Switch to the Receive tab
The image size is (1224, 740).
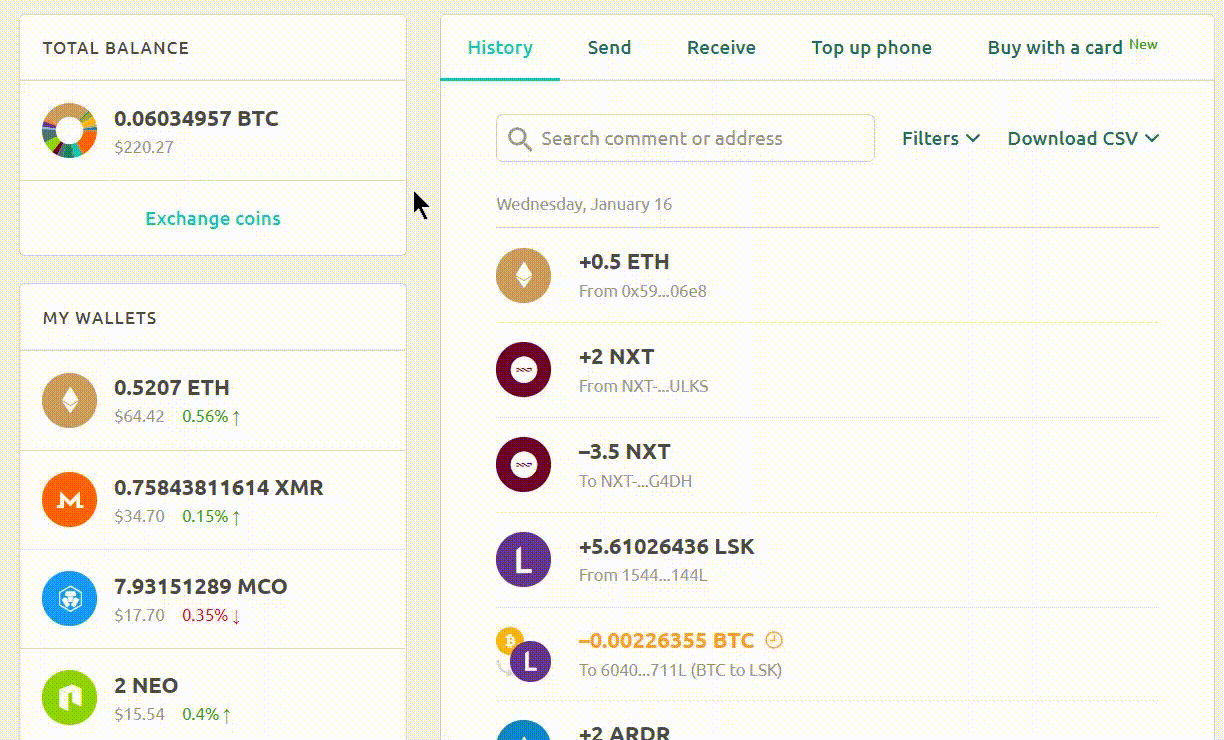[x=721, y=47]
